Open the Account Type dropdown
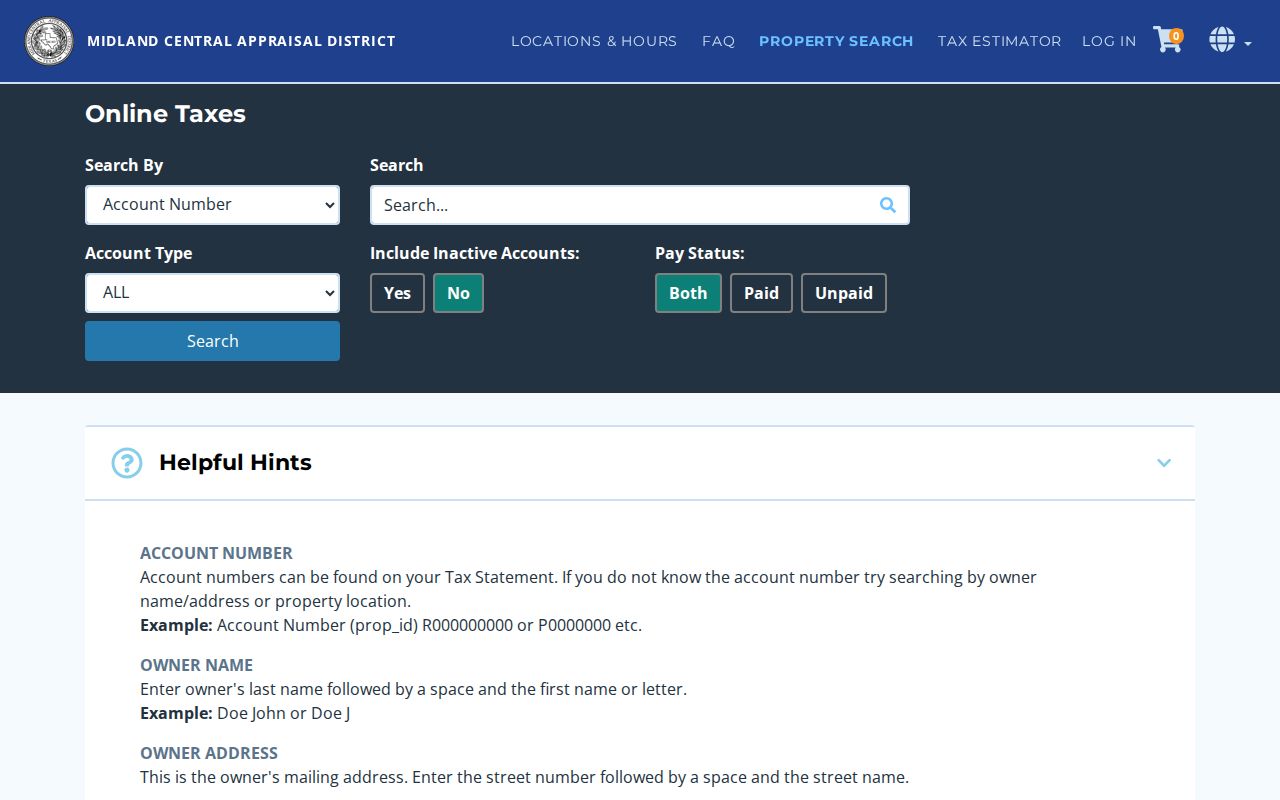This screenshot has width=1280, height=800. tap(212, 293)
